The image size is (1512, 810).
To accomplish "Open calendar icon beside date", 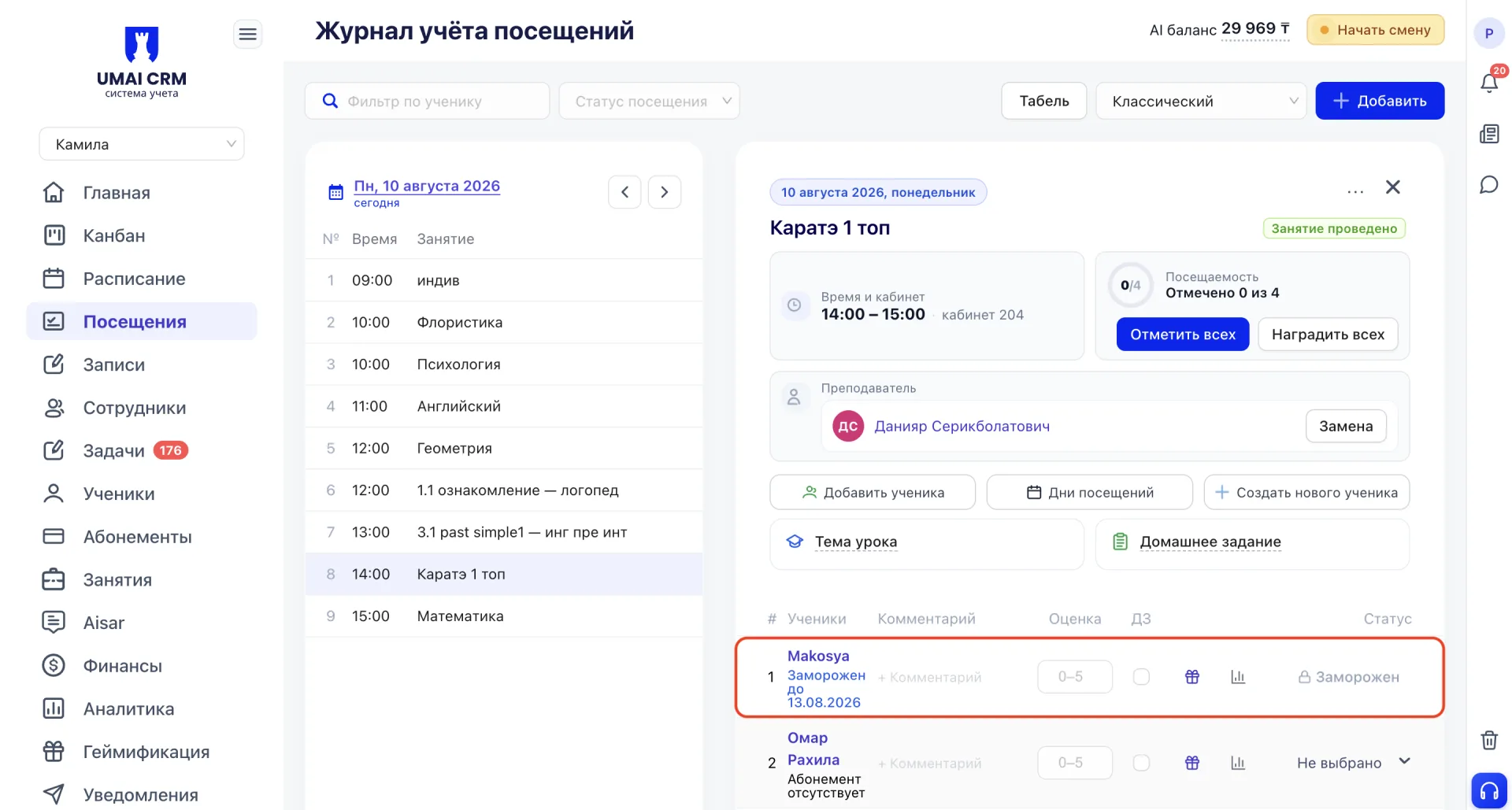I will (336, 192).
